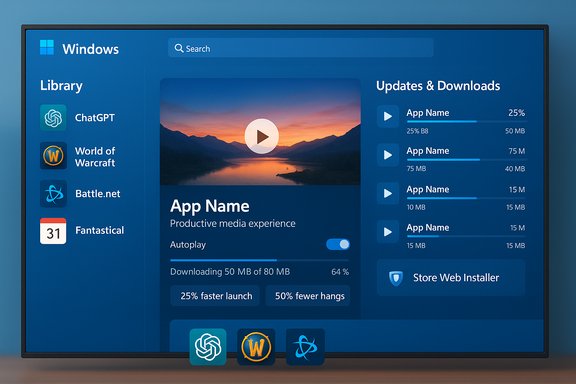Open Store Web Installer
This screenshot has height=384, width=576.
pos(451,277)
